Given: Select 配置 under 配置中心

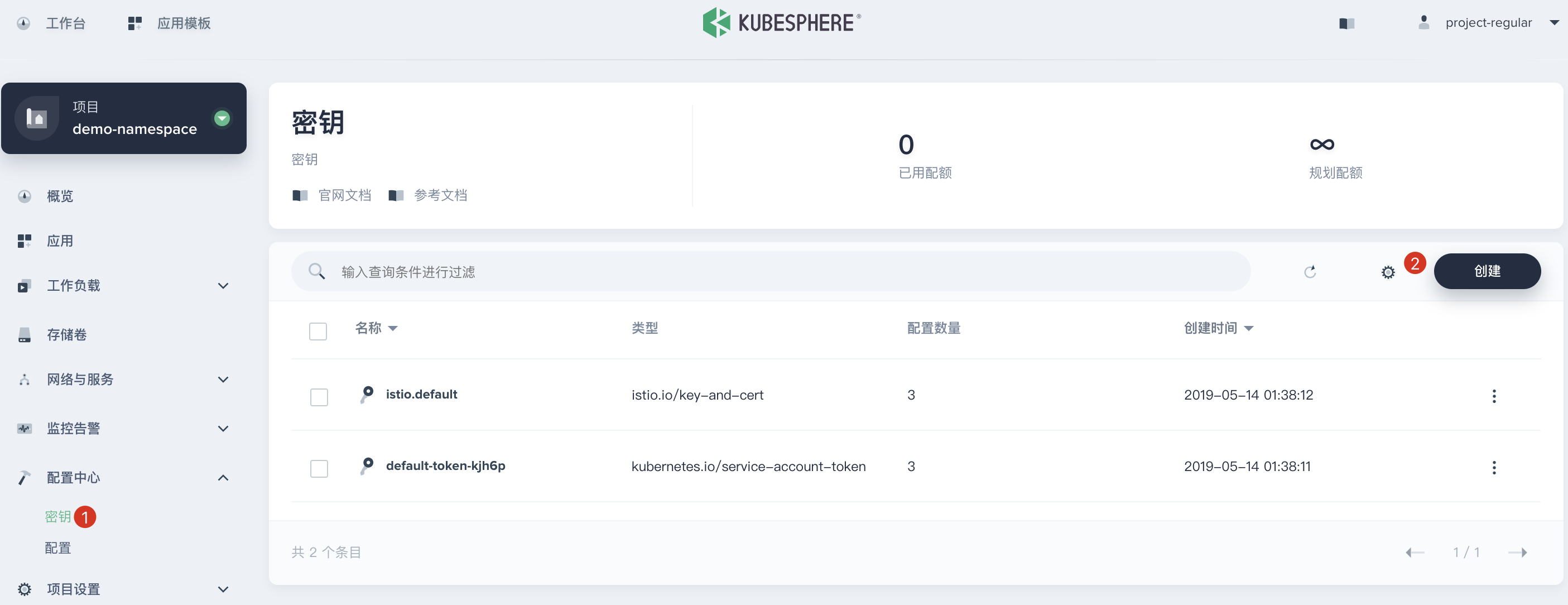Looking at the screenshot, I should point(58,548).
